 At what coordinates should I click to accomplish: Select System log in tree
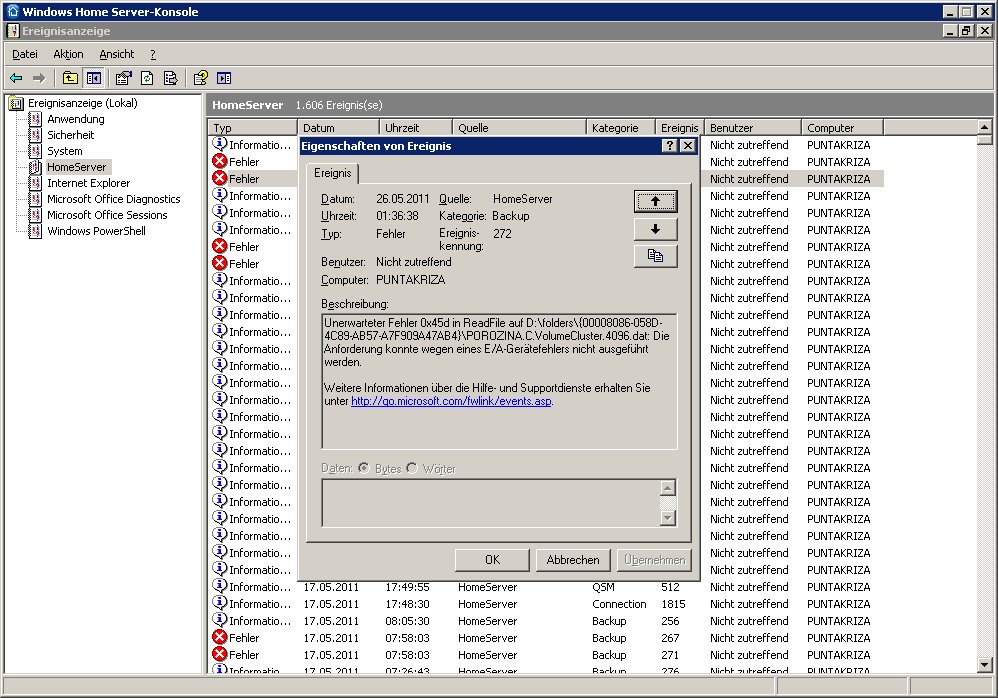[x=65, y=151]
